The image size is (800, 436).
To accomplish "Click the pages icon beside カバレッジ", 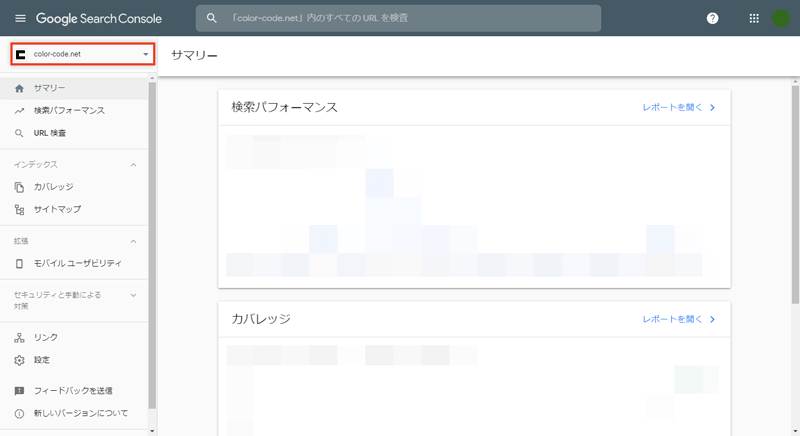I will pyautogui.click(x=19, y=187).
